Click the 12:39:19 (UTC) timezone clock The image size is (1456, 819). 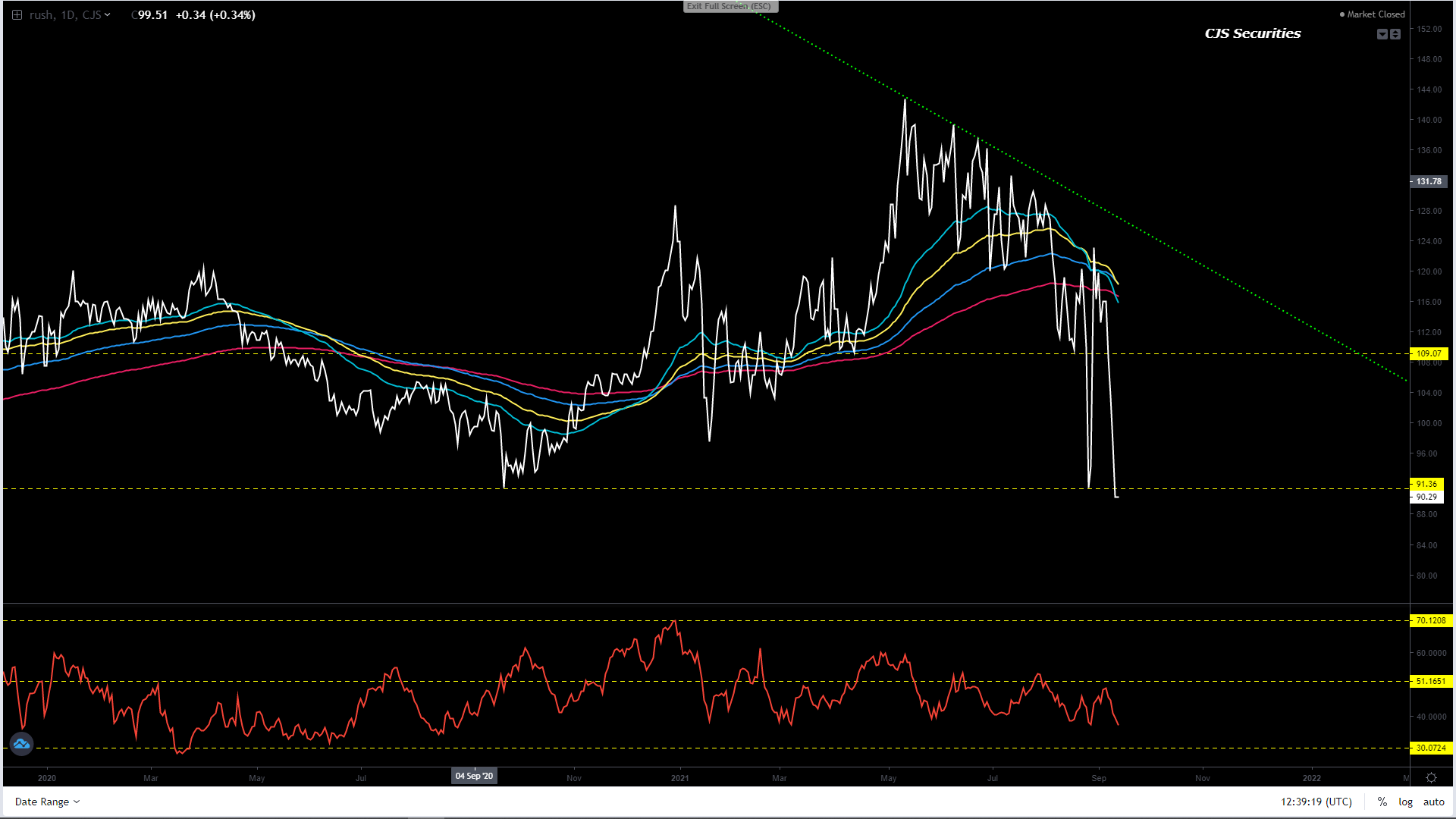(x=1316, y=802)
